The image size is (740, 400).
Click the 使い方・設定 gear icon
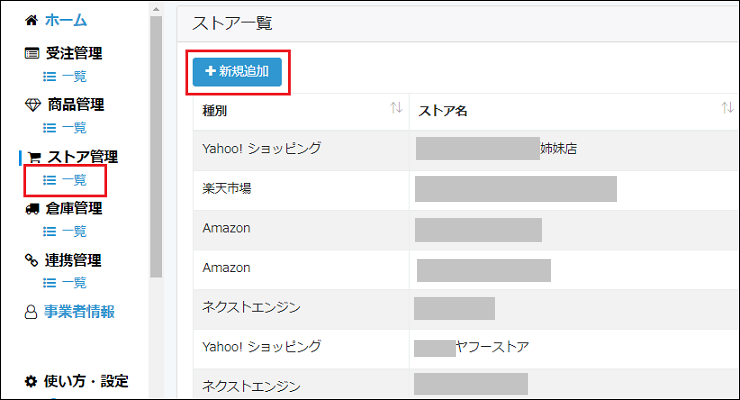(x=31, y=381)
